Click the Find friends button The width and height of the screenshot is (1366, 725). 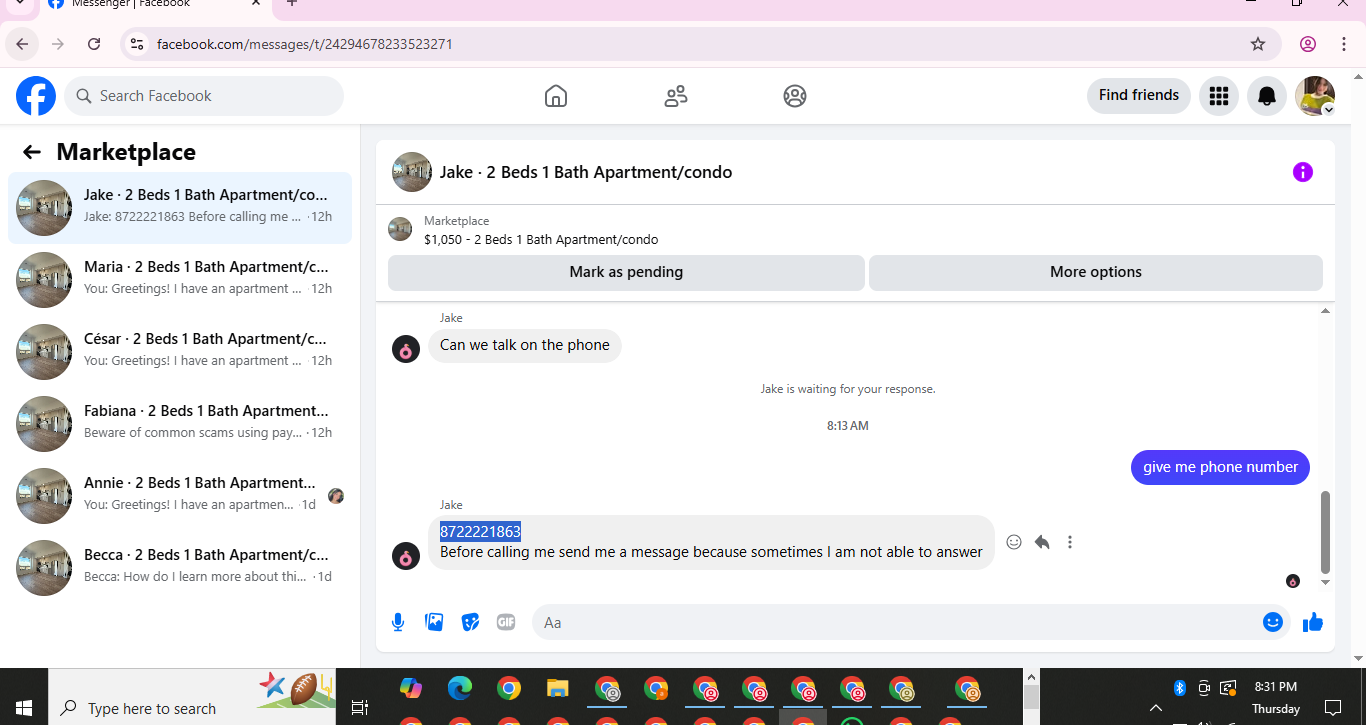point(1139,96)
